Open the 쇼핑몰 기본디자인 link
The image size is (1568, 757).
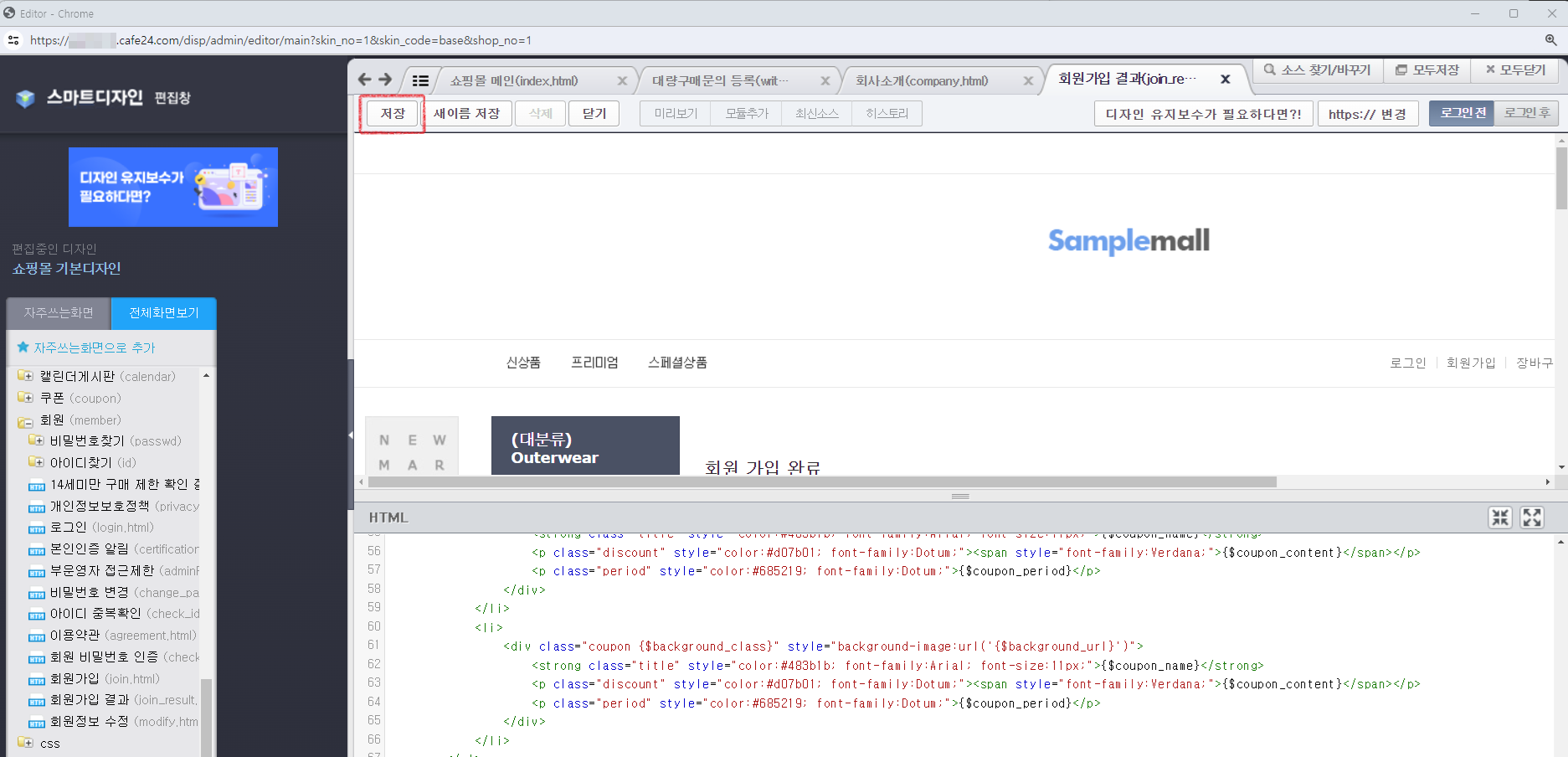tap(66, 269)
